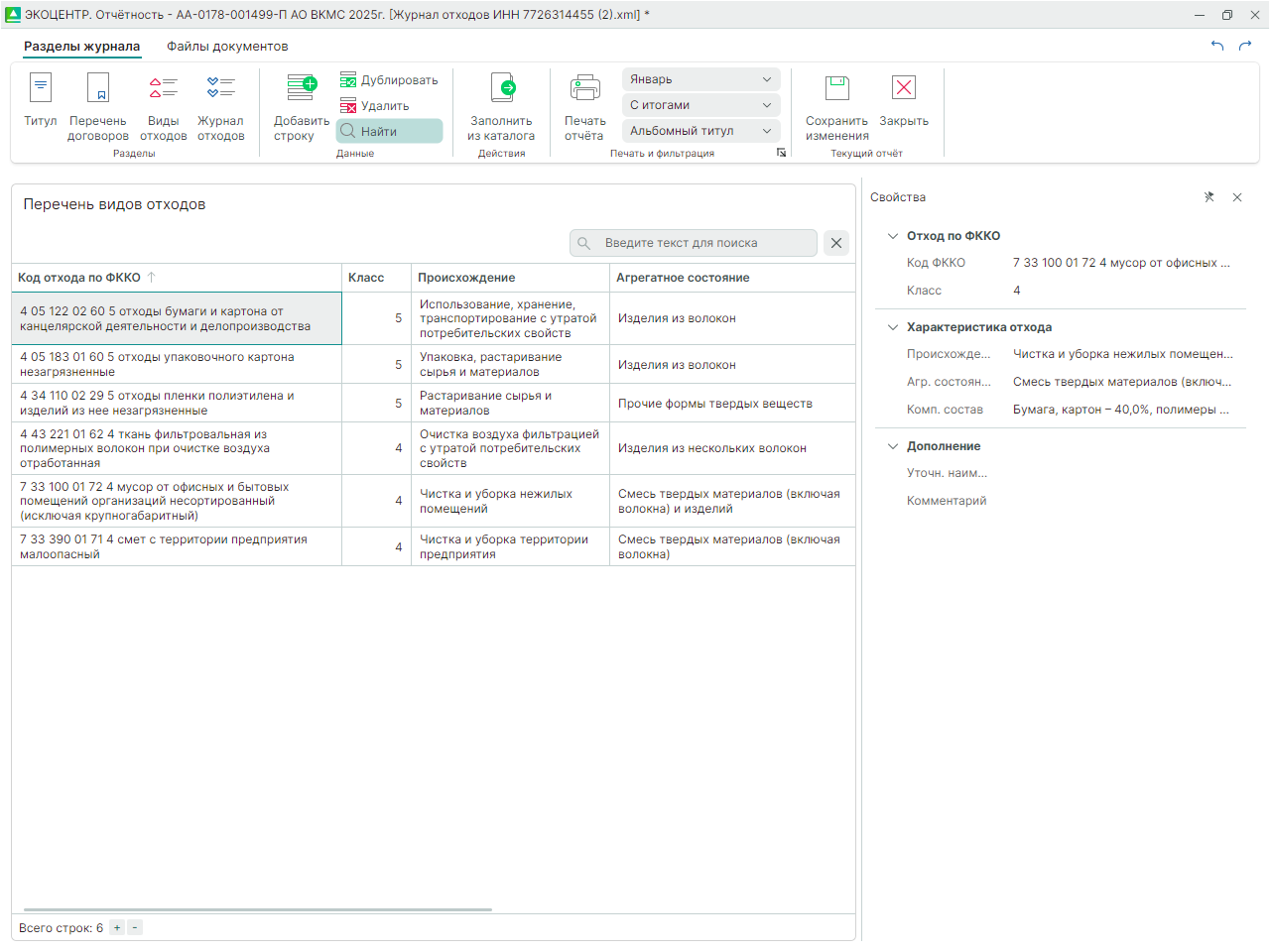Toggle the Найти search button

pos(389,131)
